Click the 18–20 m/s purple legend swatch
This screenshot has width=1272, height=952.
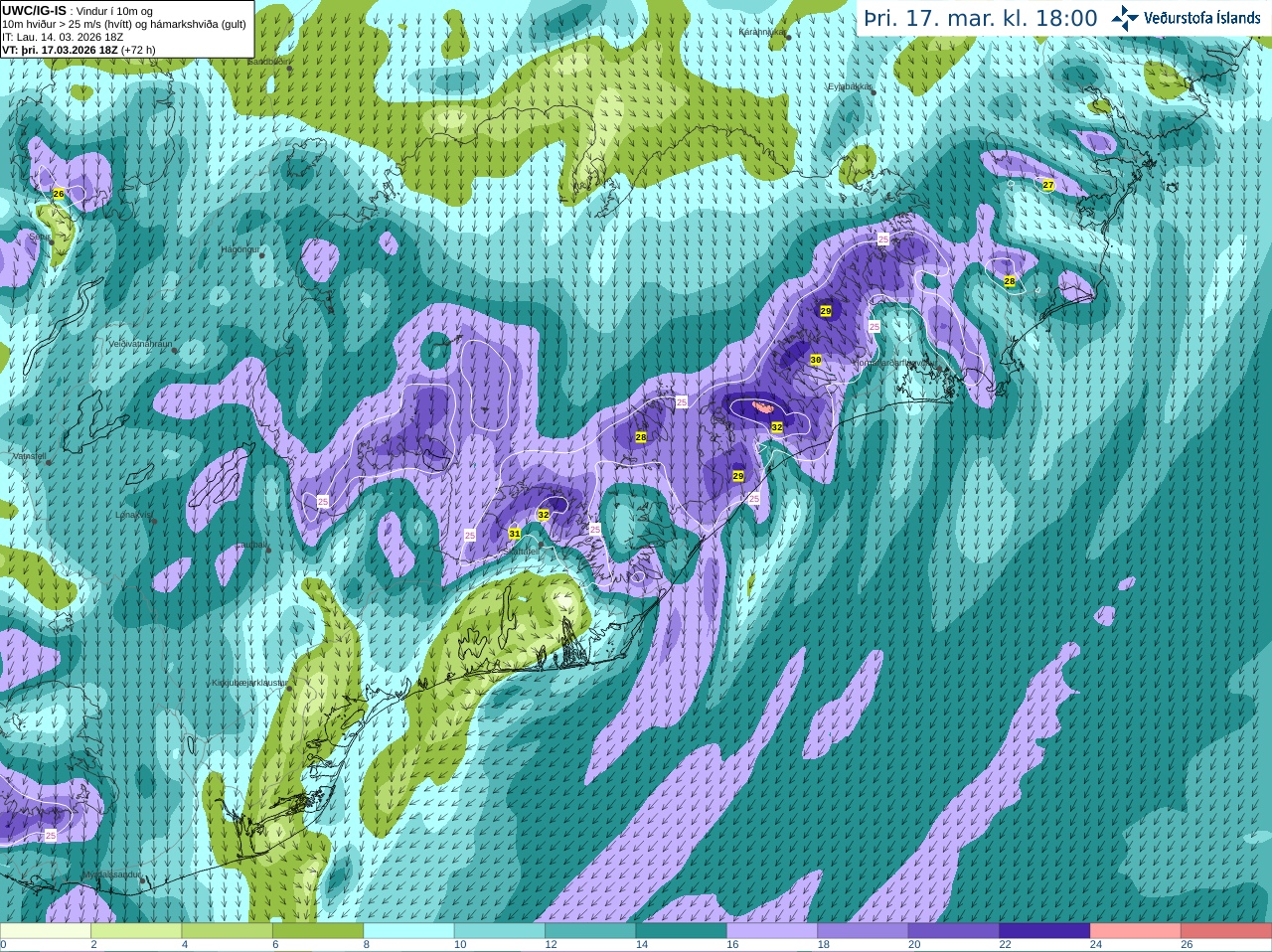(863, 931)
